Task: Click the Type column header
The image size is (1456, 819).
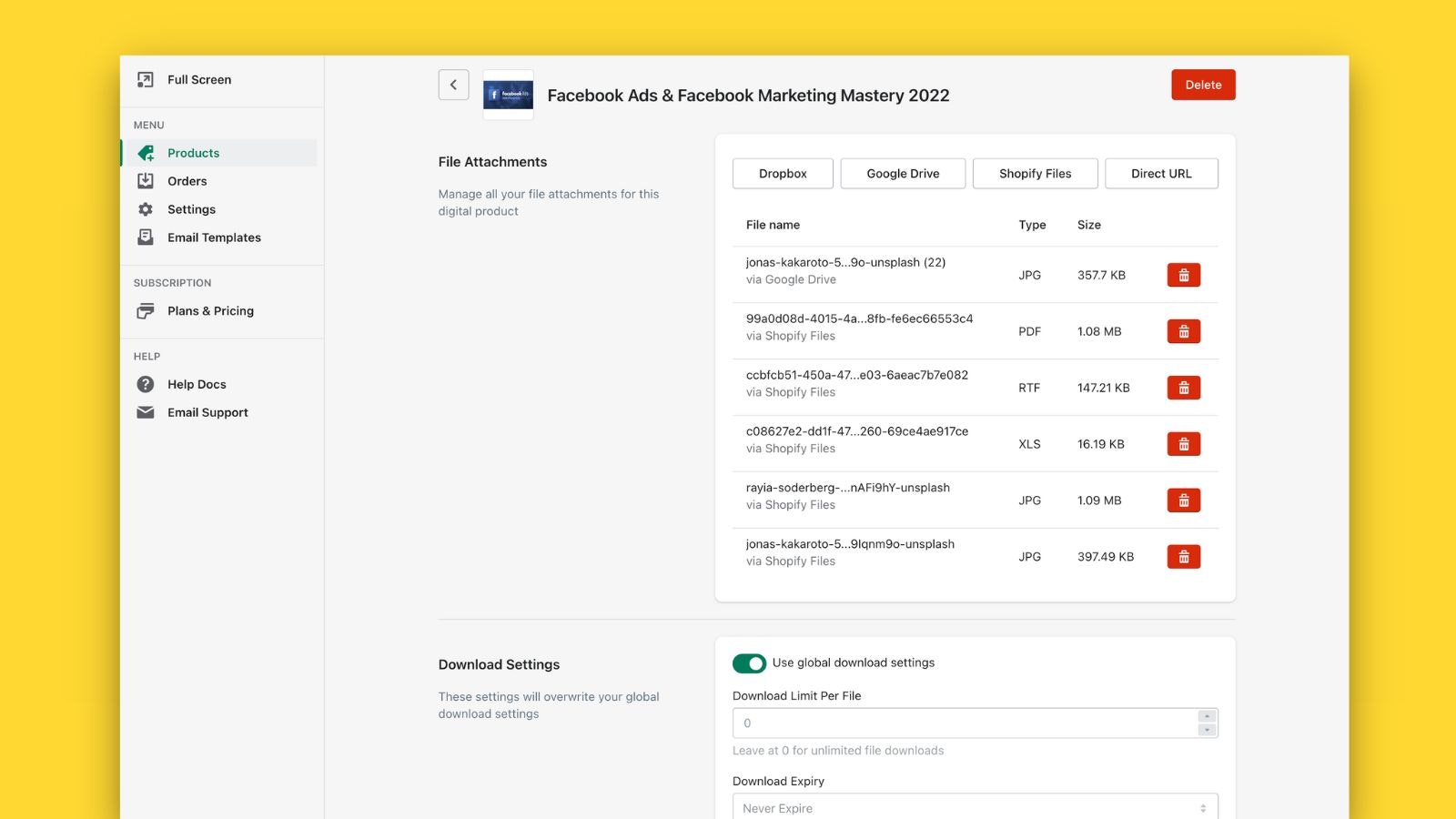Action: (1032, 225)
